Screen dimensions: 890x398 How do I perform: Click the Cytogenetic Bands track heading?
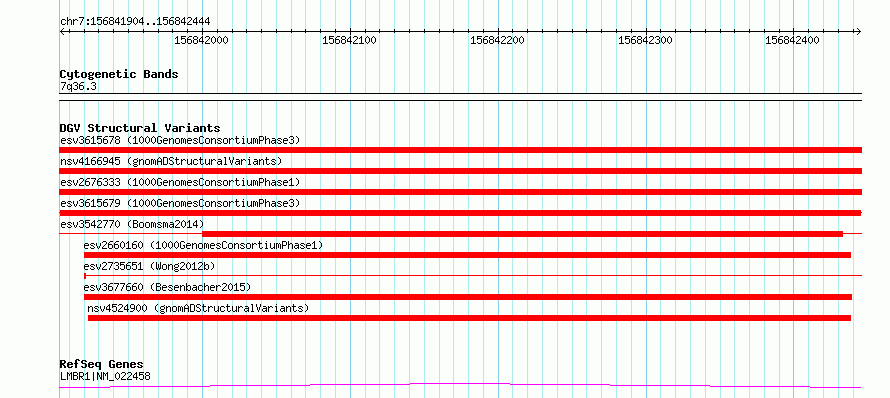click(119, 74)
